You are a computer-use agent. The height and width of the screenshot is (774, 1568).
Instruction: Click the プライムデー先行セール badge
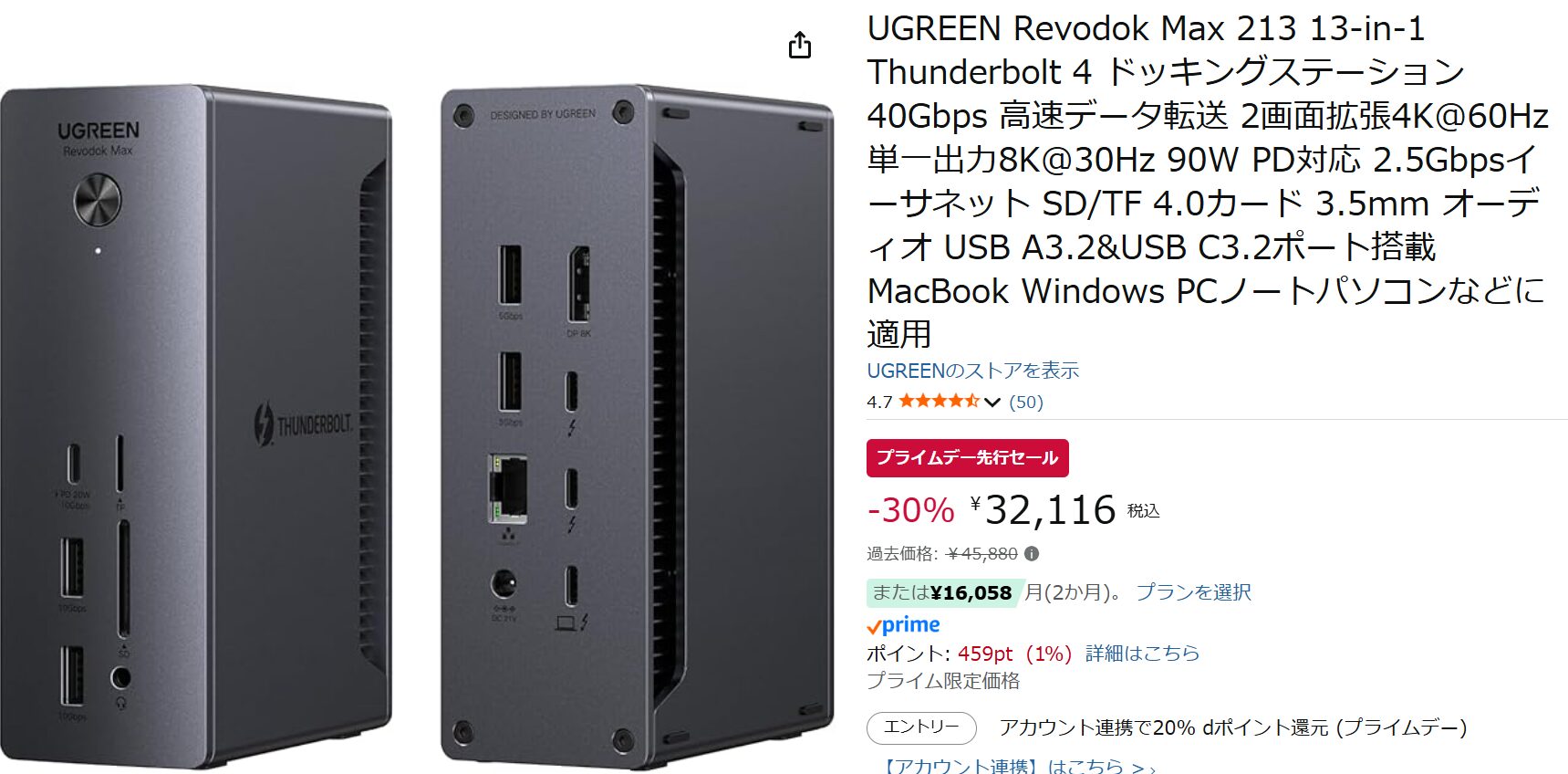[967, 457]
